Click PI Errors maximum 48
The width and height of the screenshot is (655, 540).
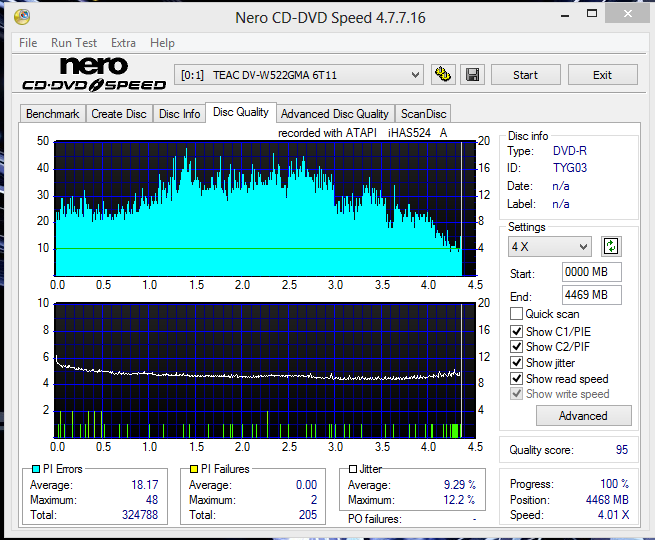tap(152, 499)
